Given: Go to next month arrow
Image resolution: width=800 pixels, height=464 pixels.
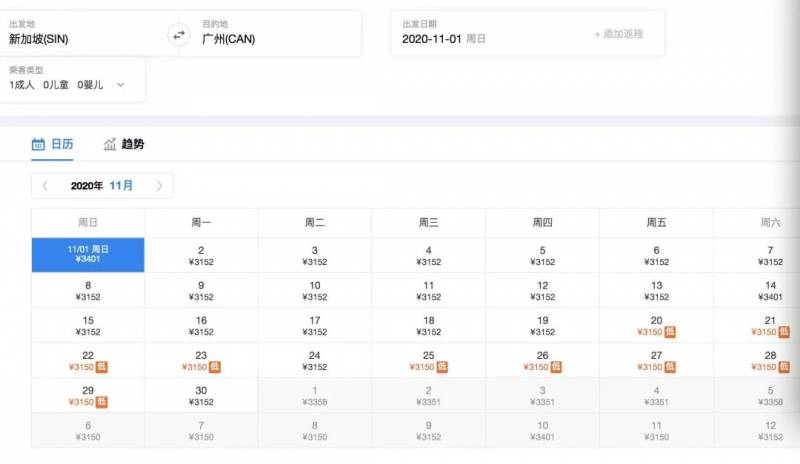Looking at the screenshot, I should pyautogui.click(x=159, y=186).
